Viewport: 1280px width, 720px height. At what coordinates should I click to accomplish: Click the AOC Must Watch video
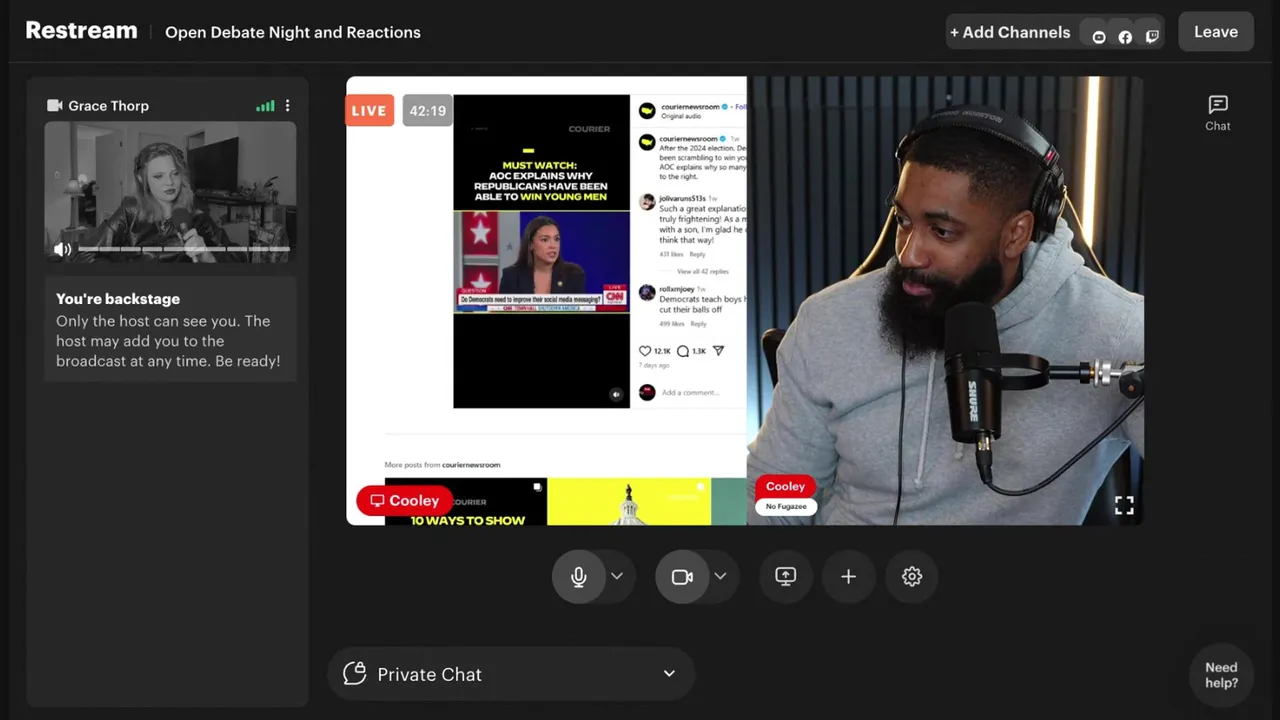[542, 251]
